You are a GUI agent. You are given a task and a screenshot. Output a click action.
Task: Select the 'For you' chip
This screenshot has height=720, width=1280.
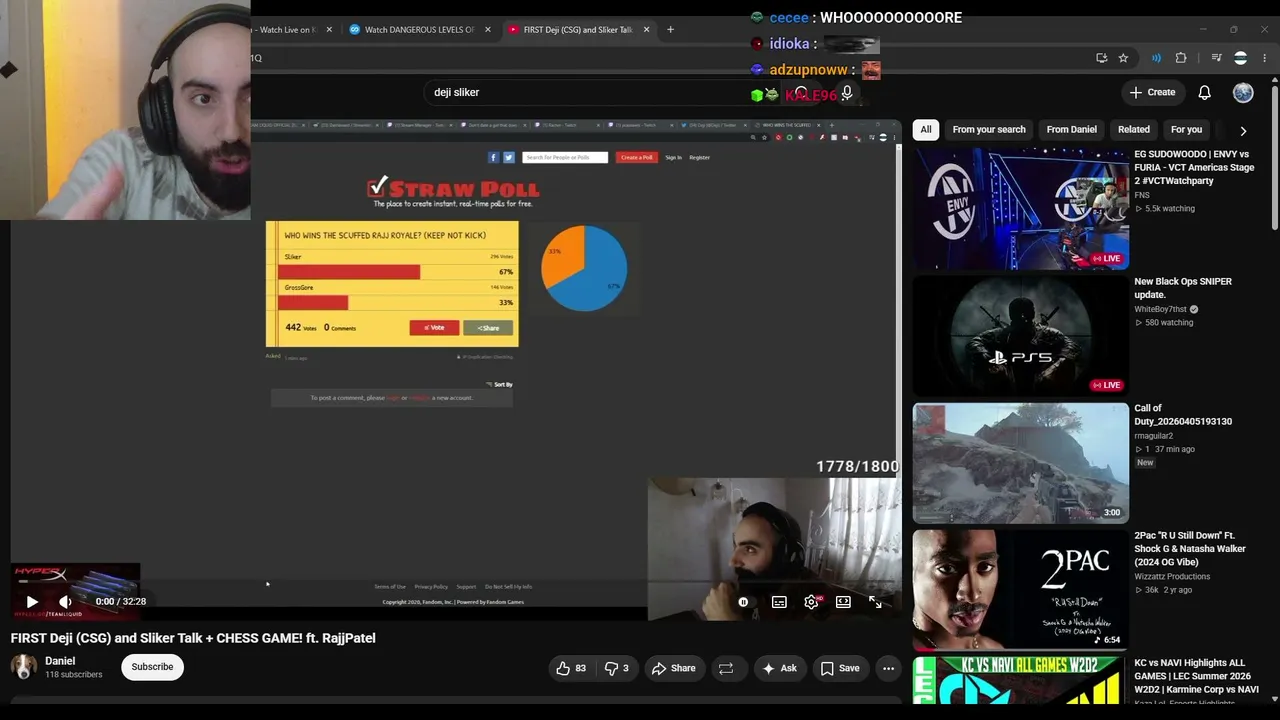point(1186,129)
